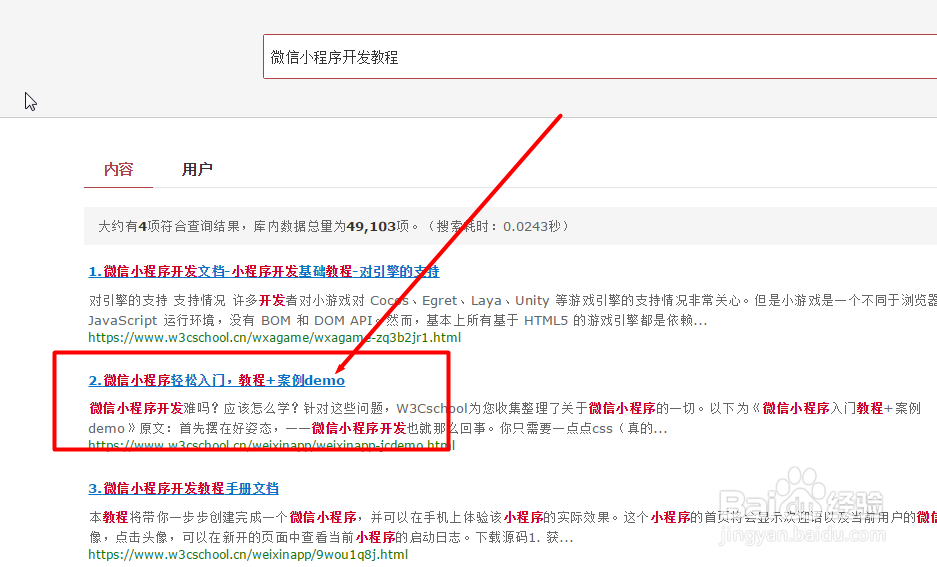Viewport: 937px width, 567px height.
Task: Switch to the 用户 tab
Action: pos(197,170)
